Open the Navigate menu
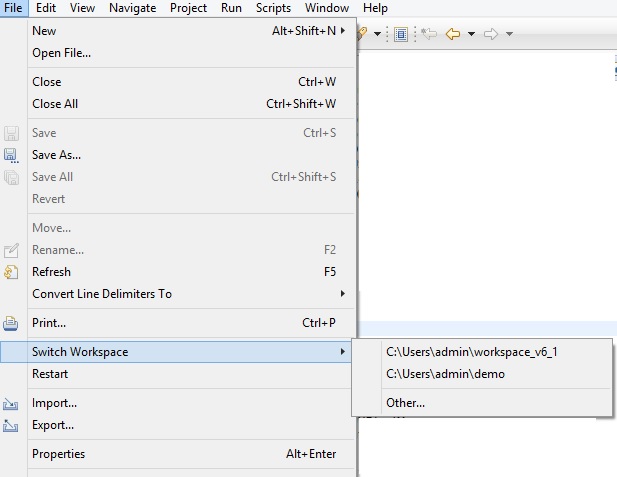The width and height of the screenshot is (617, 477). pyautogui.click(x=132, y=8)
